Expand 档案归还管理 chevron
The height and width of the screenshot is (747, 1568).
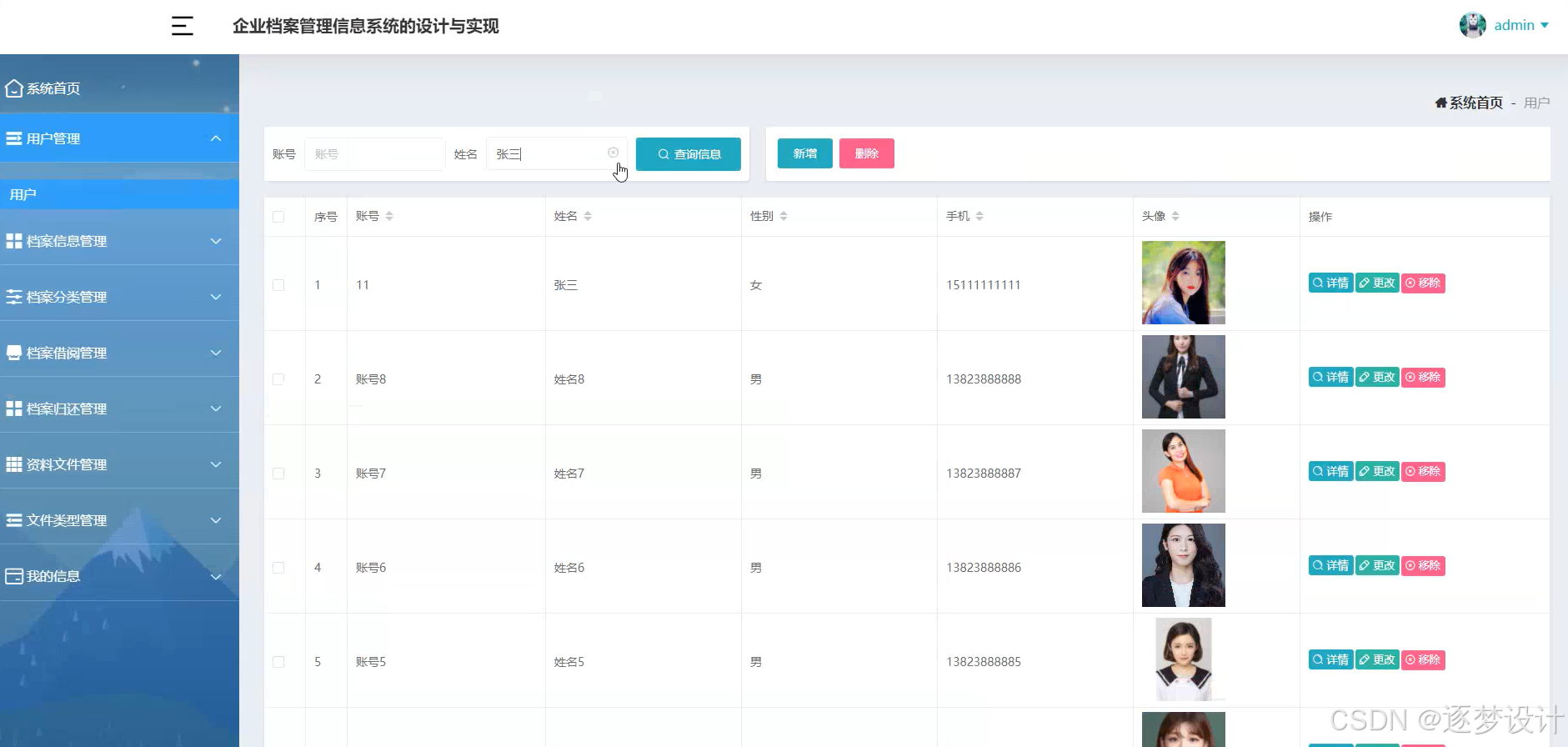click(x=216, y=409)
